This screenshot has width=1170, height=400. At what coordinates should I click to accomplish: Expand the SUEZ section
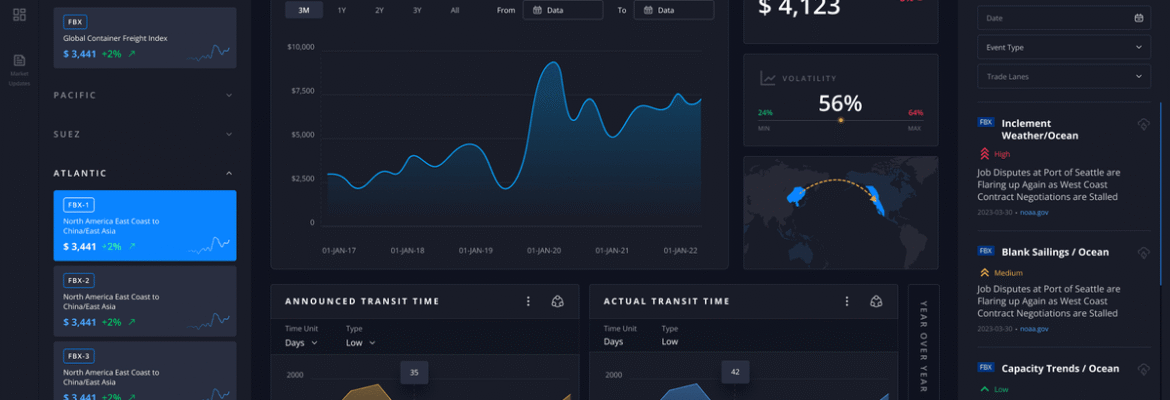pyautogui.click(x=145, y=134)
